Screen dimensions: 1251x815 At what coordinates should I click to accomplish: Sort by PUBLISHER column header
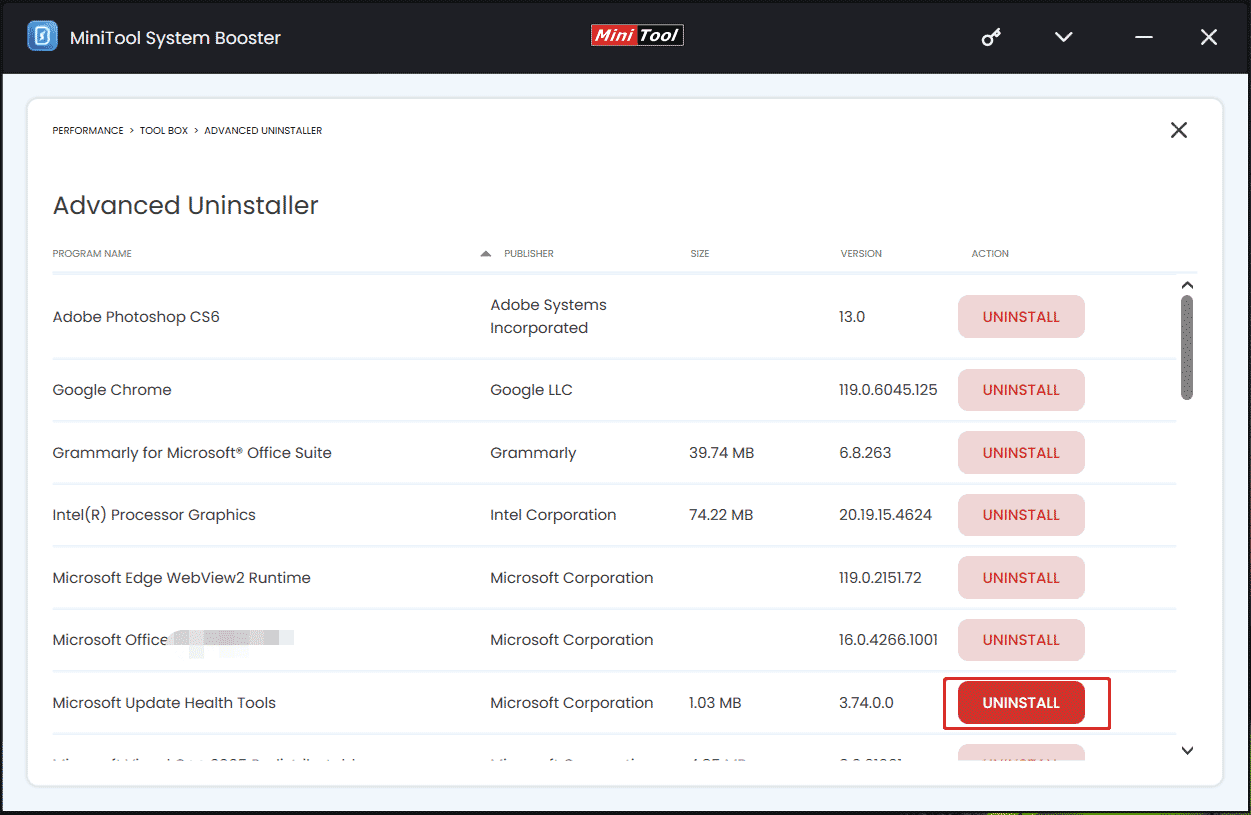[529, 254]
